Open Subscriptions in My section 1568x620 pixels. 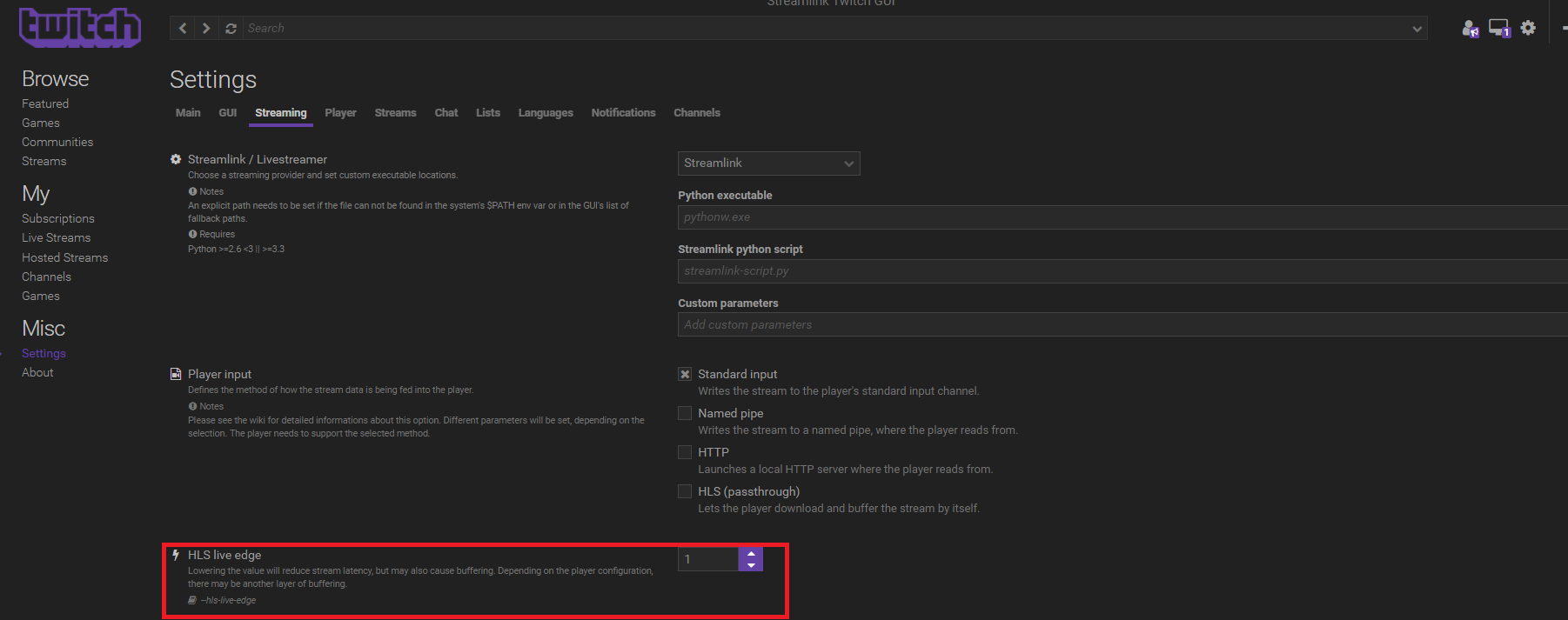58,218
